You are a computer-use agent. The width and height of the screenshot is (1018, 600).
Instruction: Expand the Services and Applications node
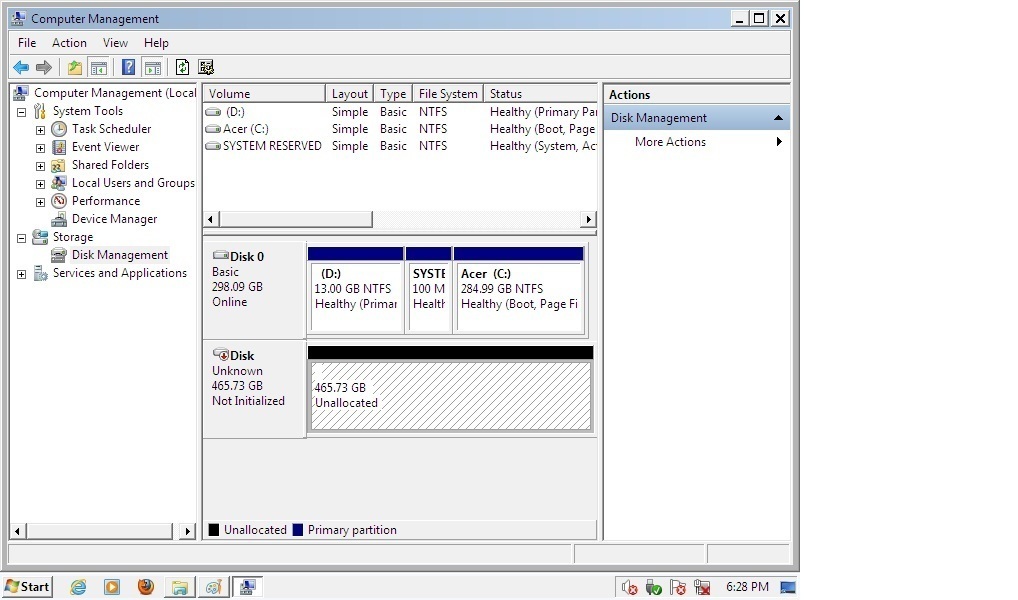tap(21, 275)
